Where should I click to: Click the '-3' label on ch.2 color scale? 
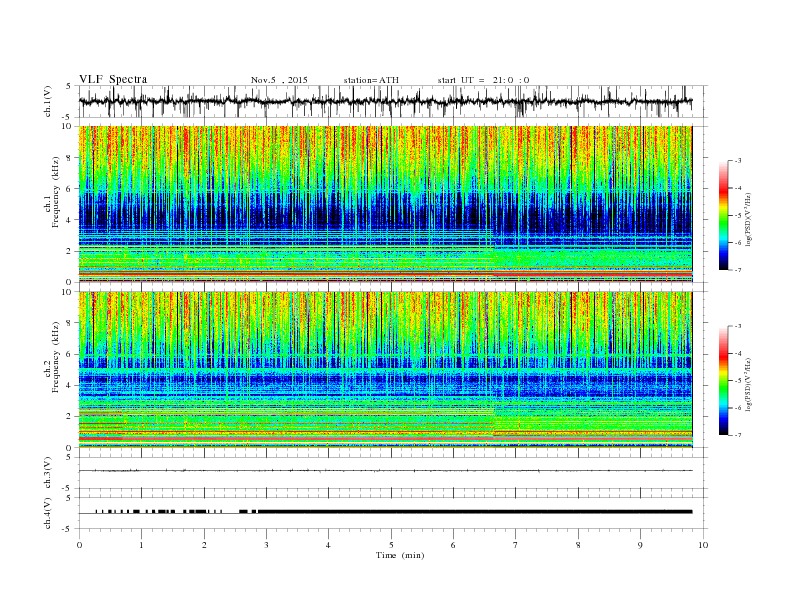tap(738, 326)
